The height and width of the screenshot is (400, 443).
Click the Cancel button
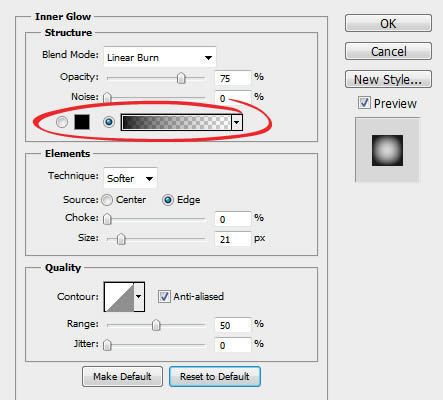388,51
